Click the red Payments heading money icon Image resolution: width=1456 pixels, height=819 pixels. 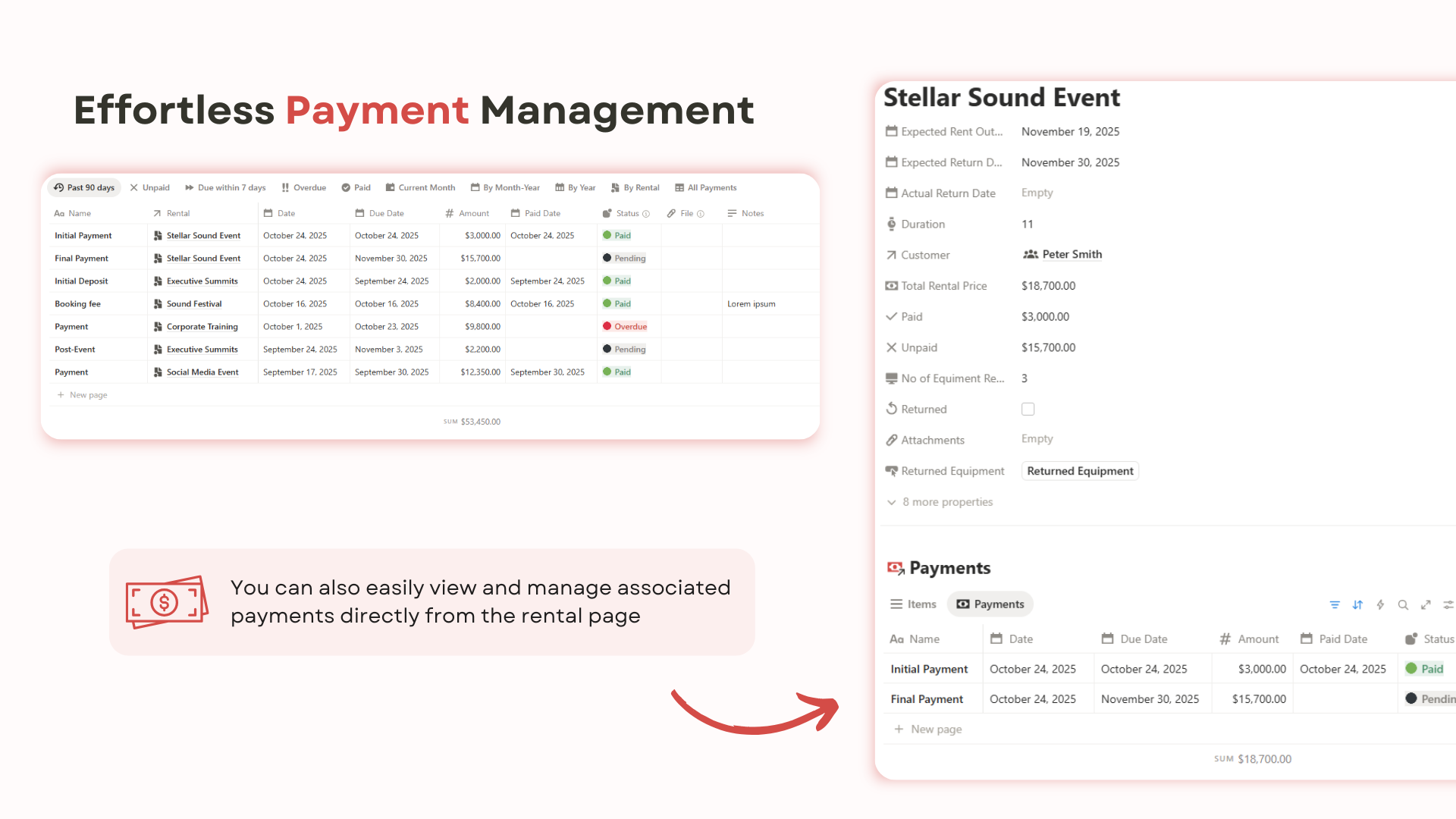896,568
